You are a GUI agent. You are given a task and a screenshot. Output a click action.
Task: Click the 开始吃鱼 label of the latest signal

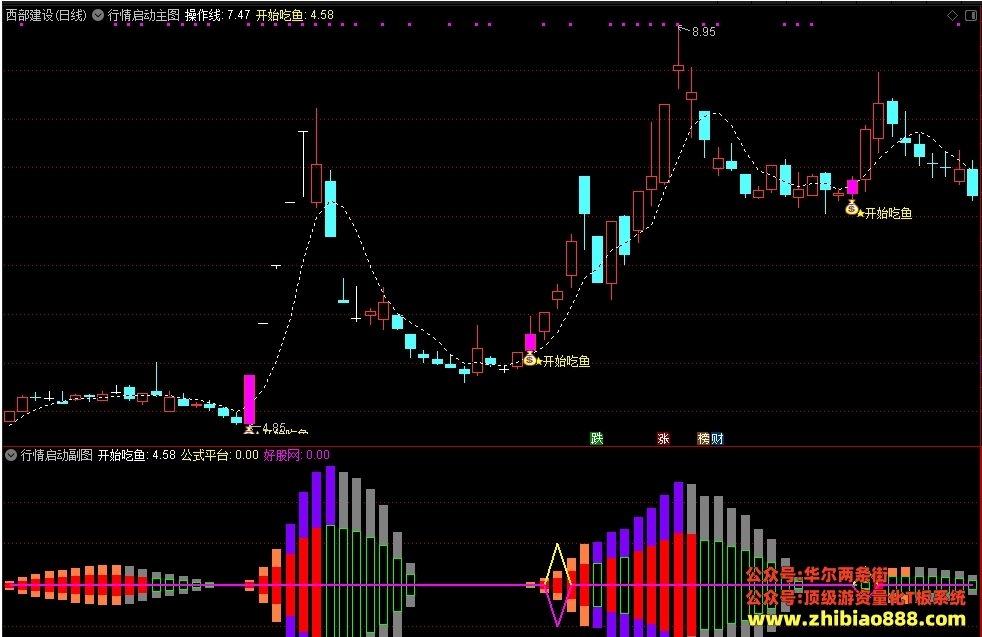888,214
